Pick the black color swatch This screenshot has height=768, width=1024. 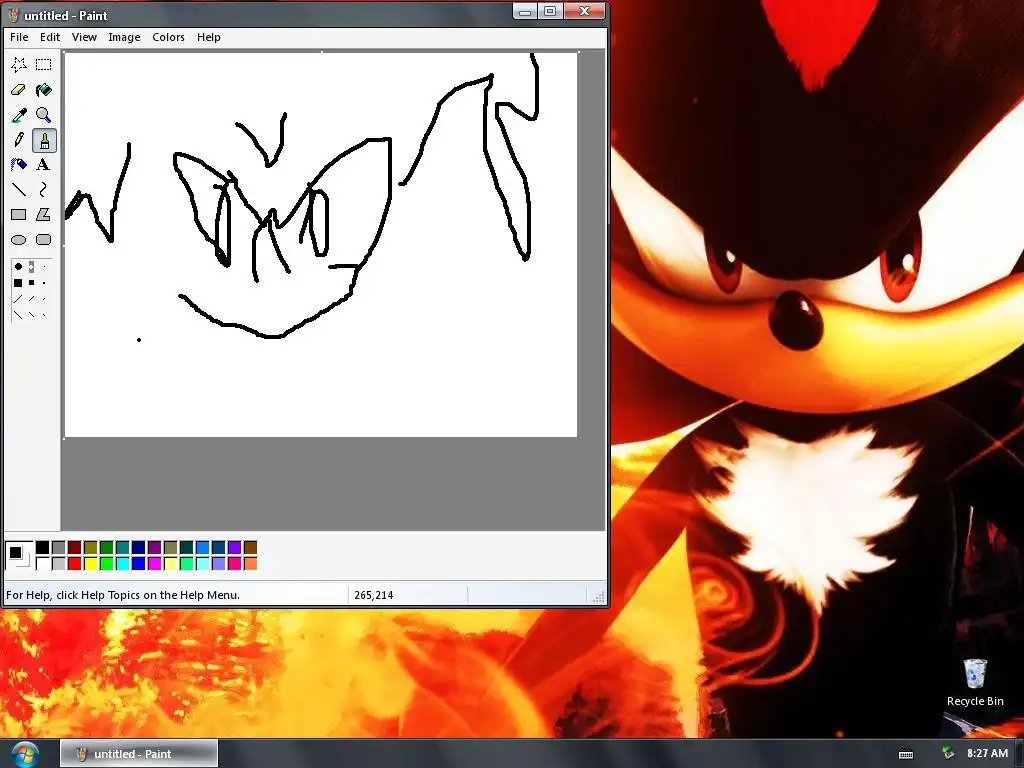coord(42,547)
